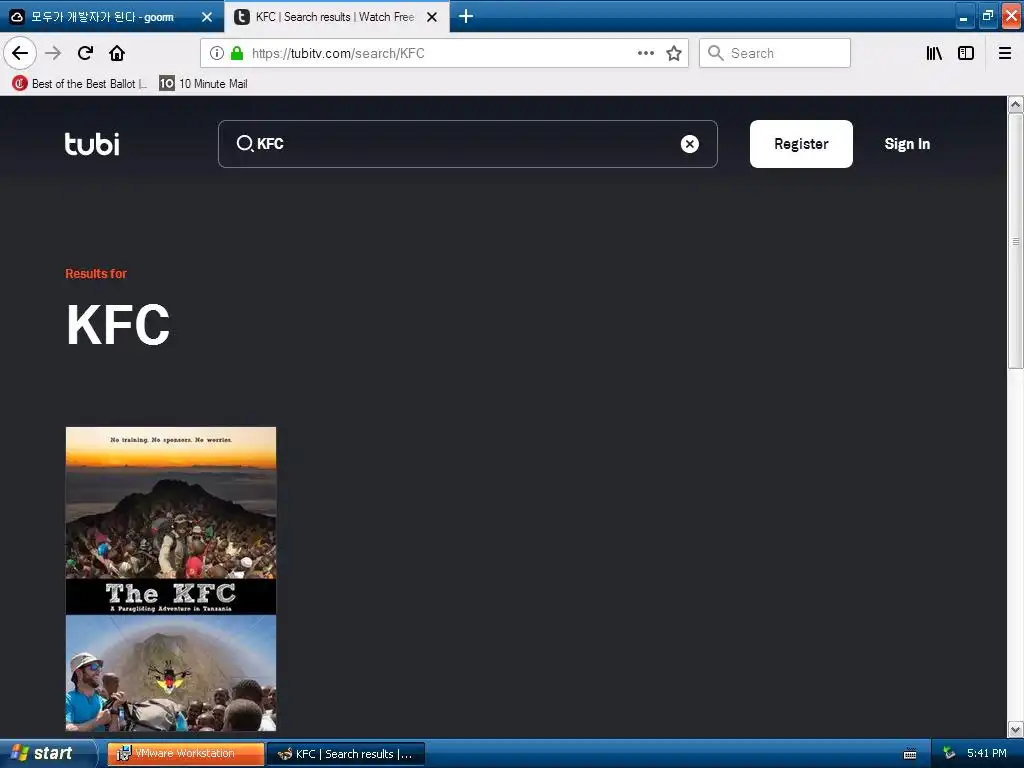Focus the Tubi search field containing KFC
Screen dimensions: 1024x768
point(467,144)
